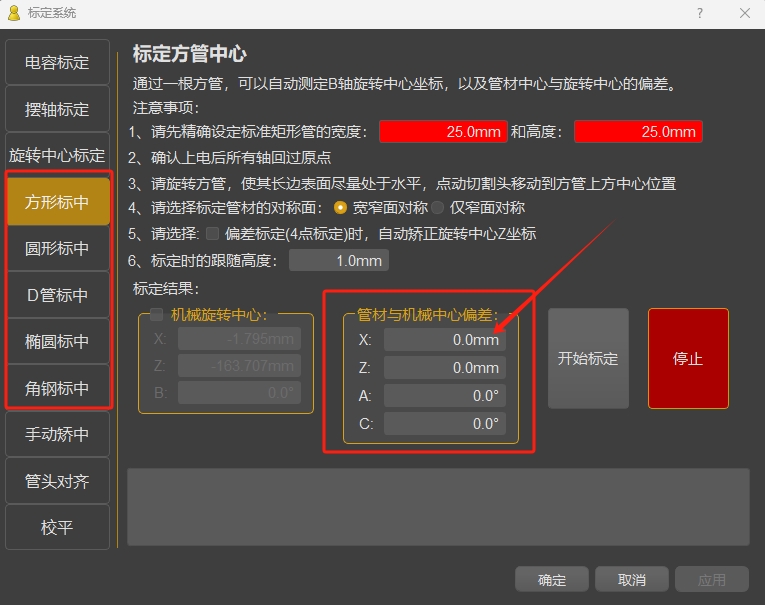Viewport: 765px width, 605px height.
Task: Click the deviation Z field 0.0mm
Action: coord(444,367)
